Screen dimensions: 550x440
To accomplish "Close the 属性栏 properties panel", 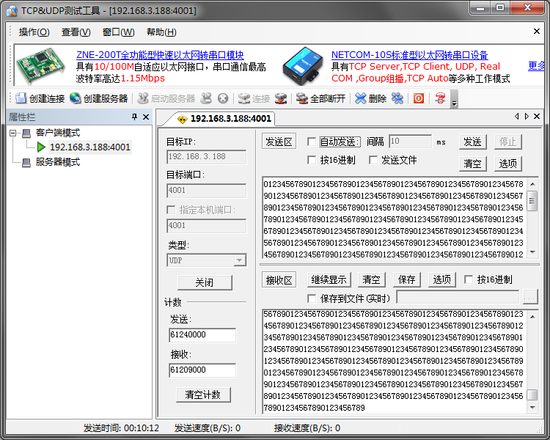I will tap(146, 117).
